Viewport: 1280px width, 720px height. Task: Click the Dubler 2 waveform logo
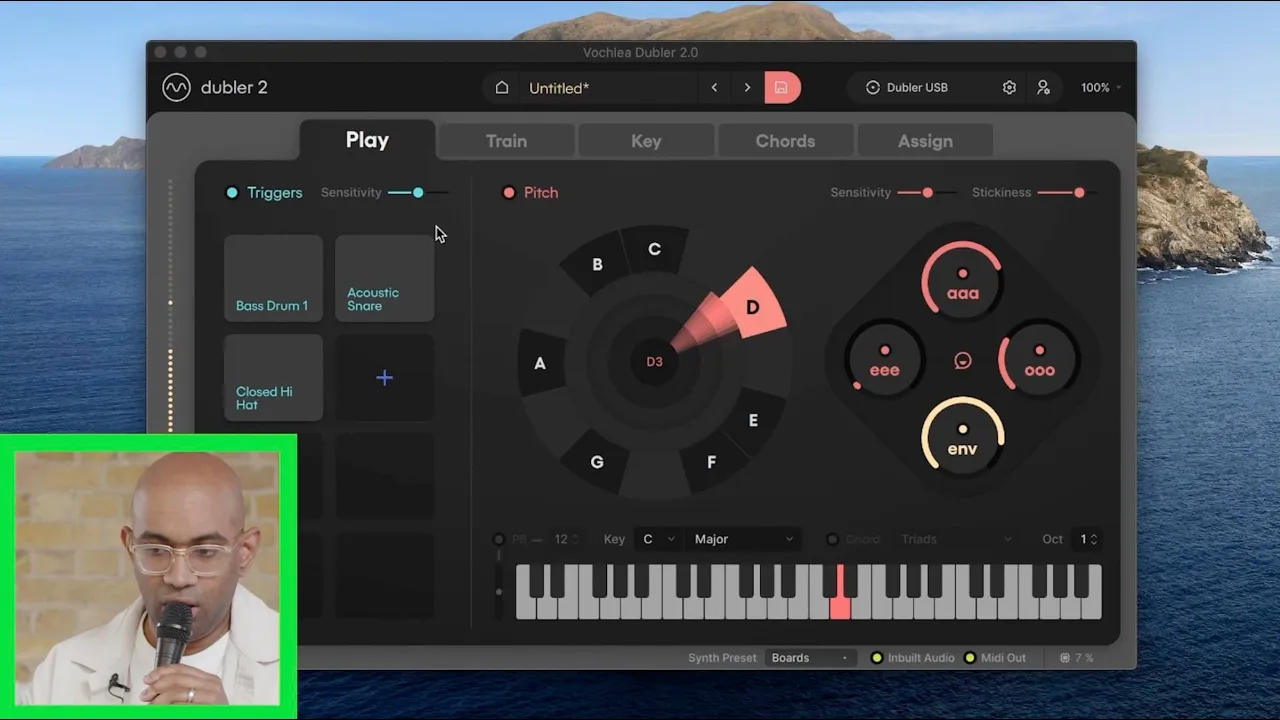(x=176, y=87)
